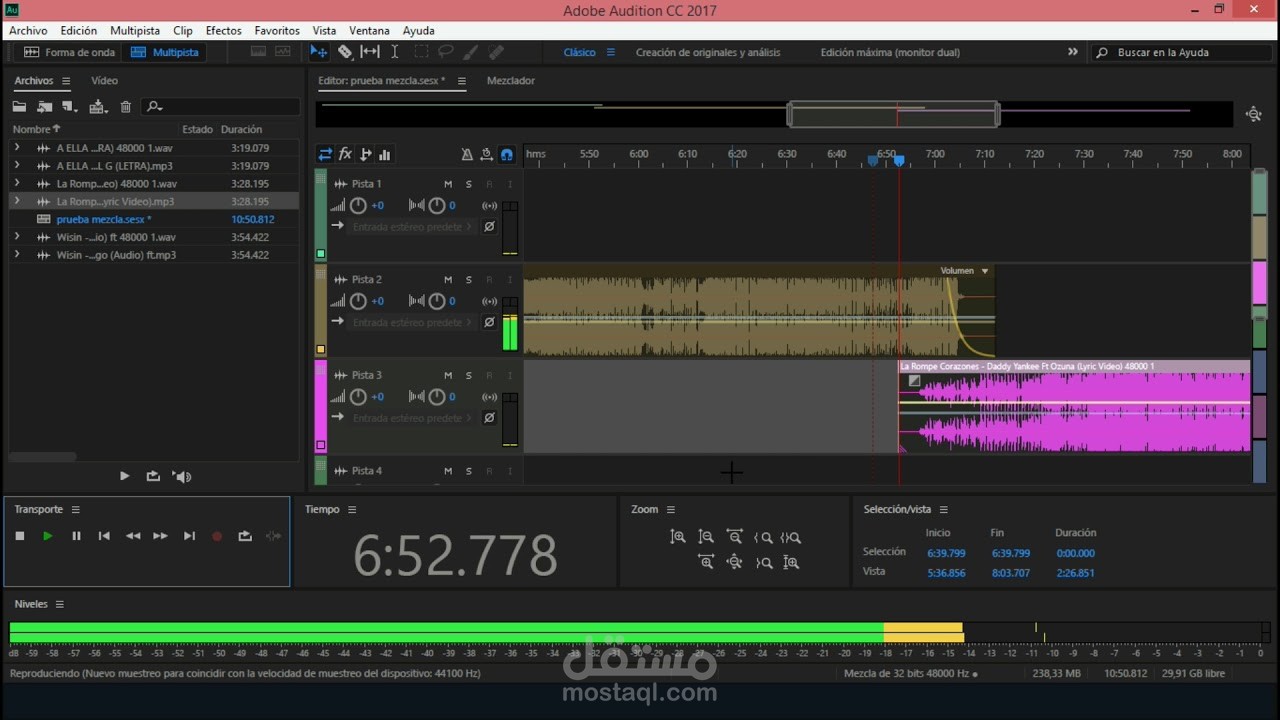The width and height of the screenshot is (1280, 720).
Task: Open Pista 1 input dropdown
Action: click(x=411, y=227)
